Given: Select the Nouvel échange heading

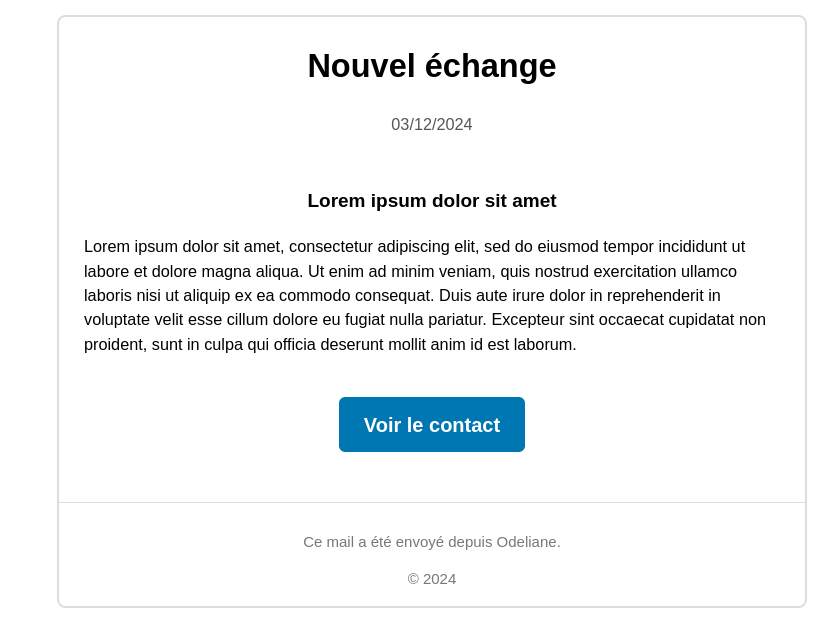Looking at the screenshot, I should coord(432,66).
